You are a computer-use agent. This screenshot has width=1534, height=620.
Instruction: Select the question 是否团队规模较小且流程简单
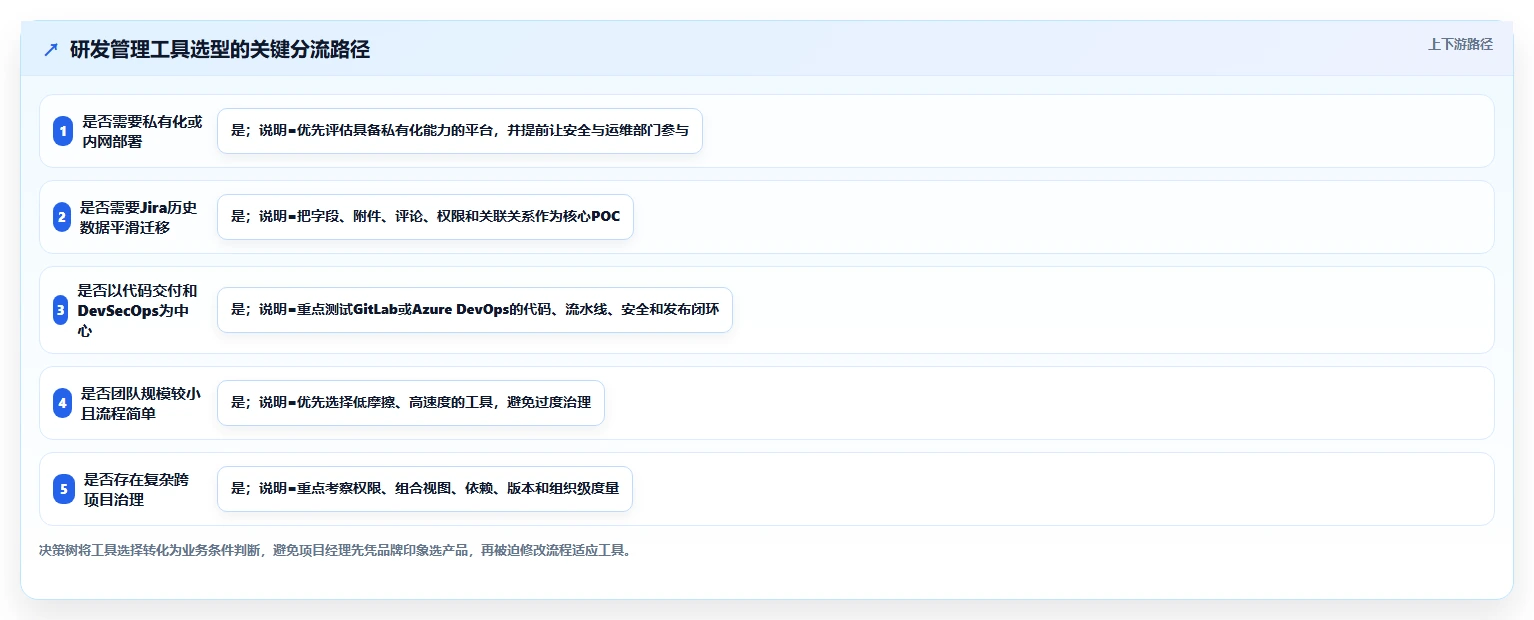point(142,403)
